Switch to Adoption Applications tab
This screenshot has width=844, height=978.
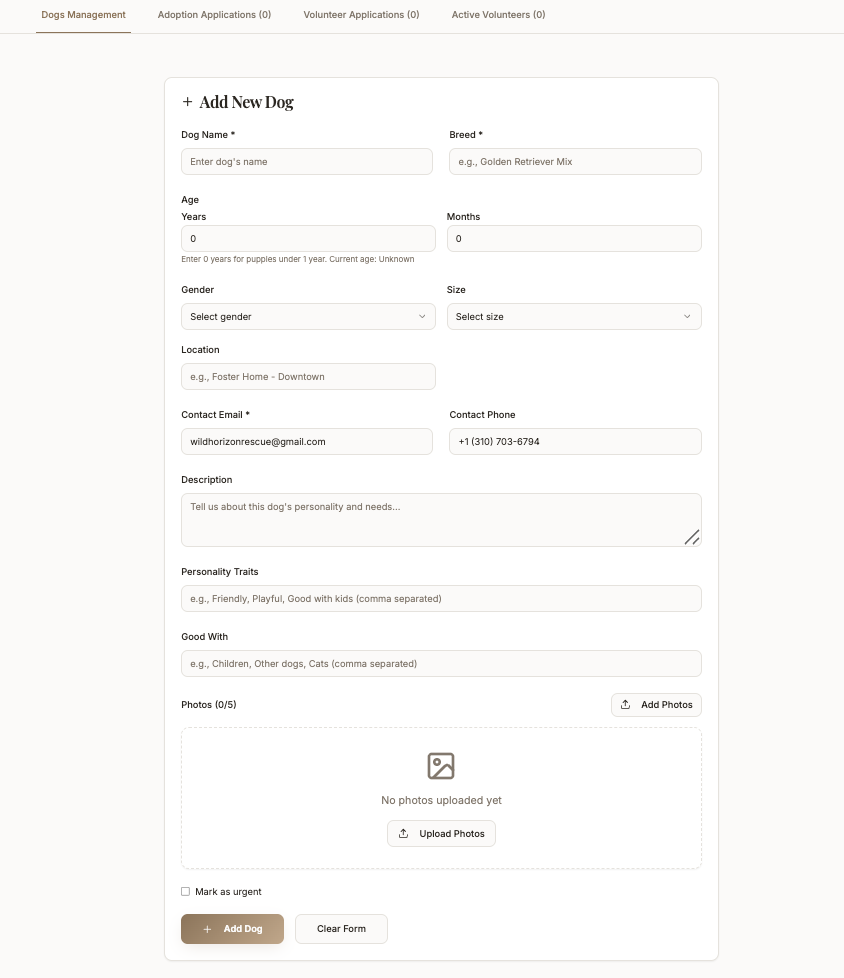coord(214,15)
